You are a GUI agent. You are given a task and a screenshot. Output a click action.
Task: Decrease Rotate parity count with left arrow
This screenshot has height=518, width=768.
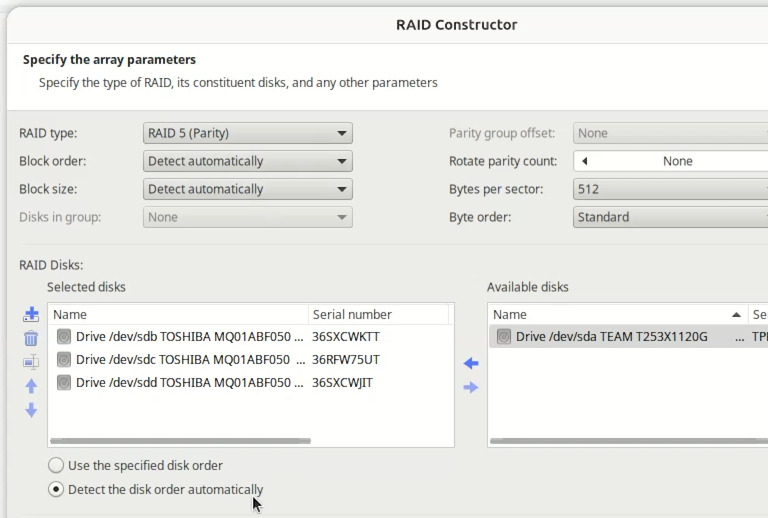pos(584,161)
